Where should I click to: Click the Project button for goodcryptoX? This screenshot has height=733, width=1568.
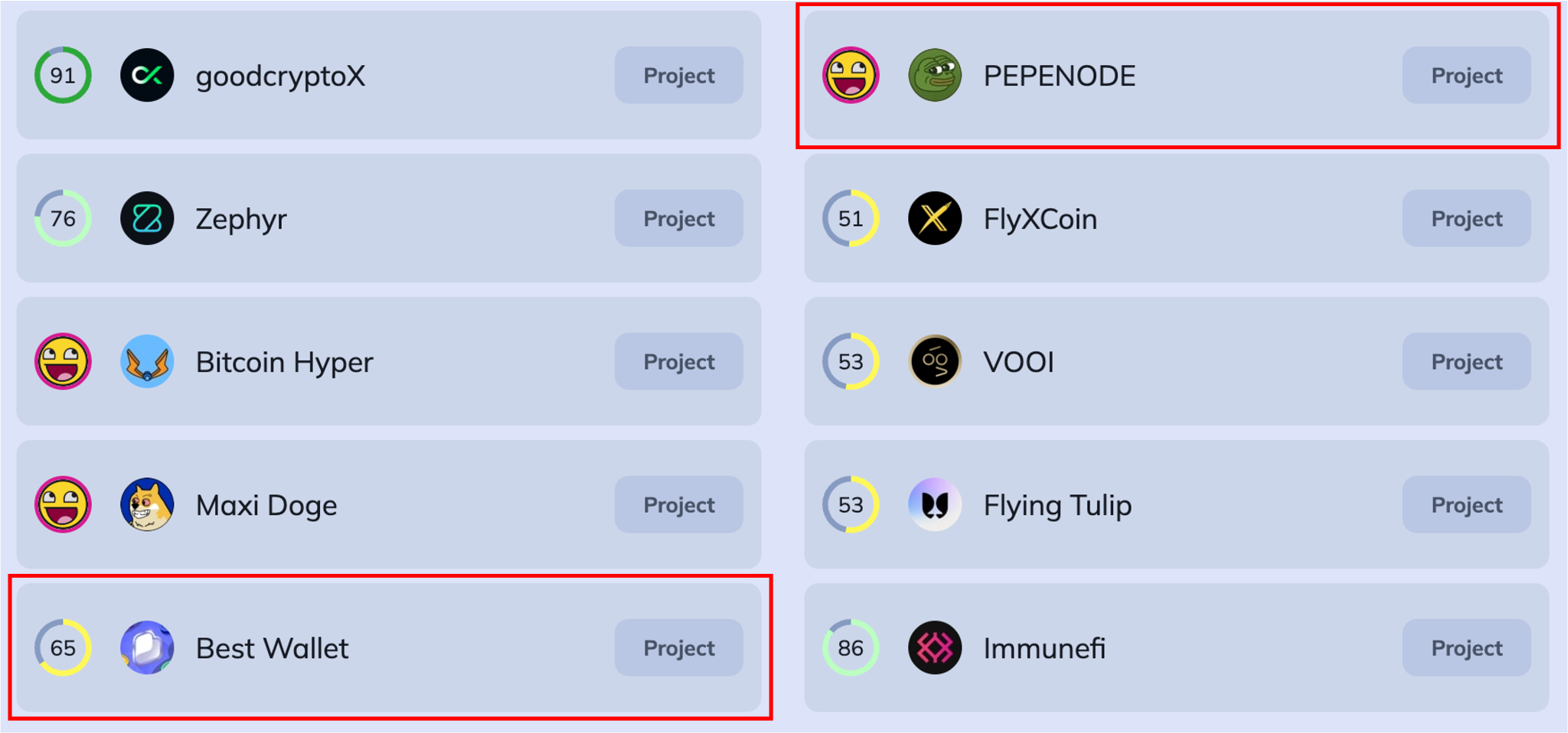678,75
